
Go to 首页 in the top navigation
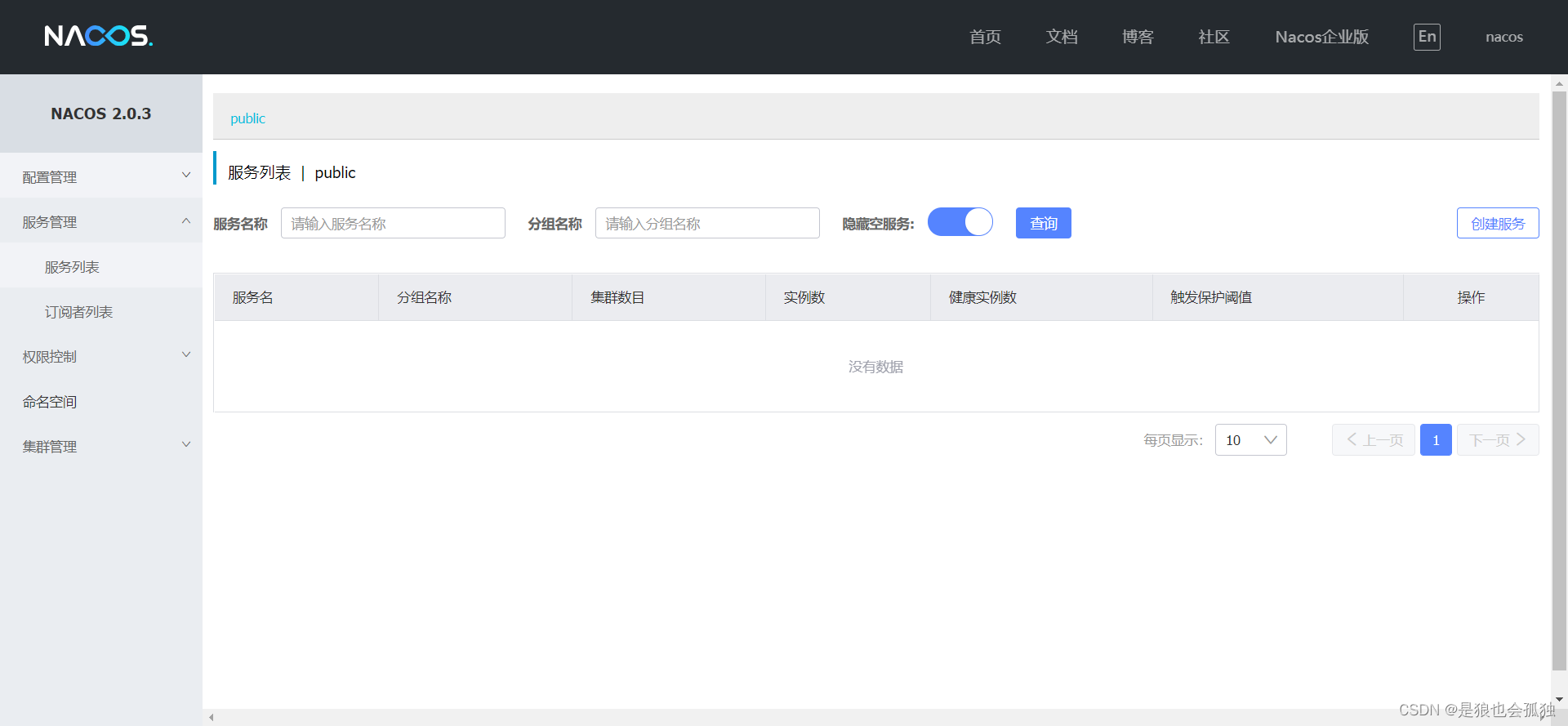coord(985,37)
